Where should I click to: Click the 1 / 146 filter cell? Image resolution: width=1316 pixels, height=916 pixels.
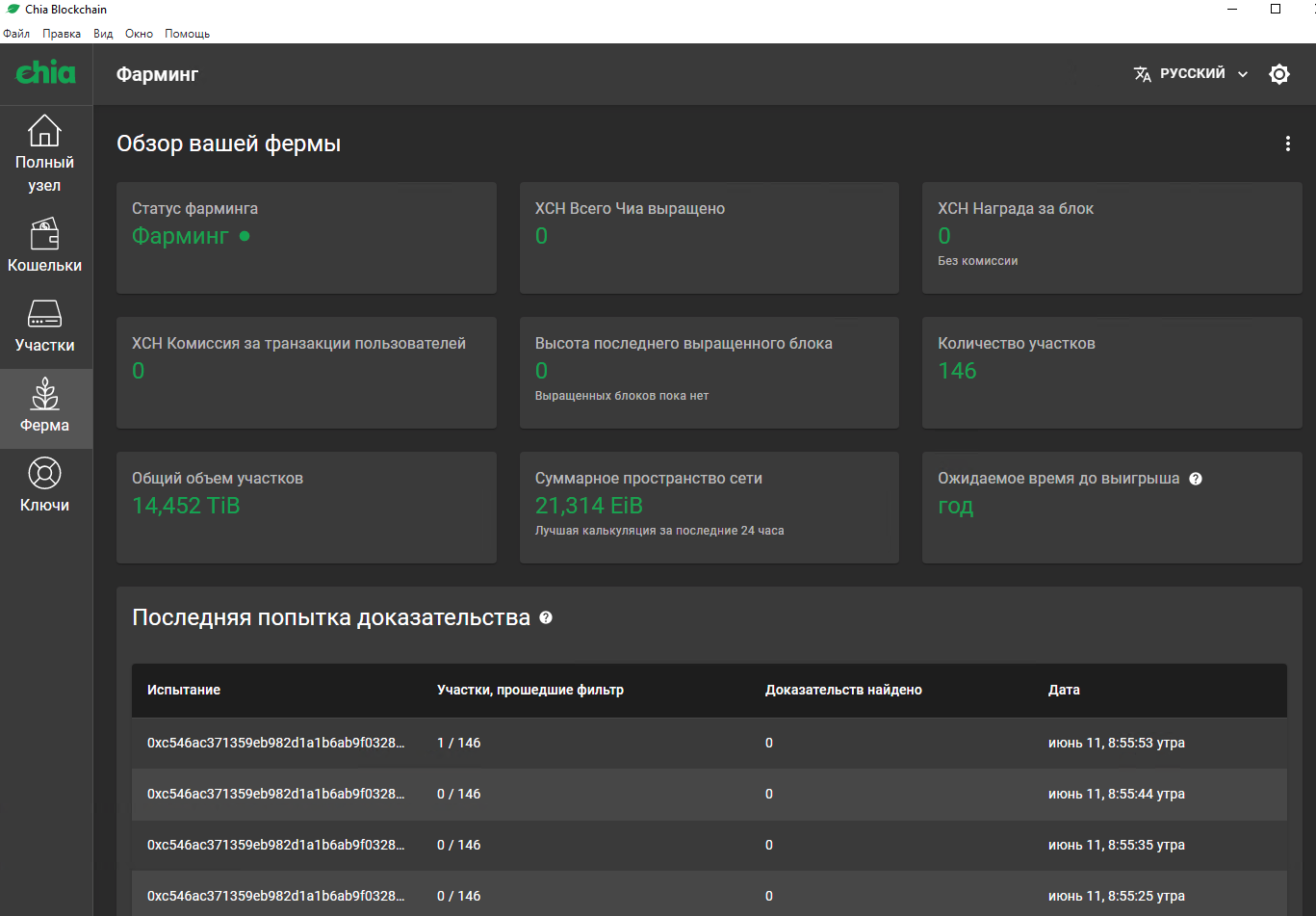tap(459, 743)
